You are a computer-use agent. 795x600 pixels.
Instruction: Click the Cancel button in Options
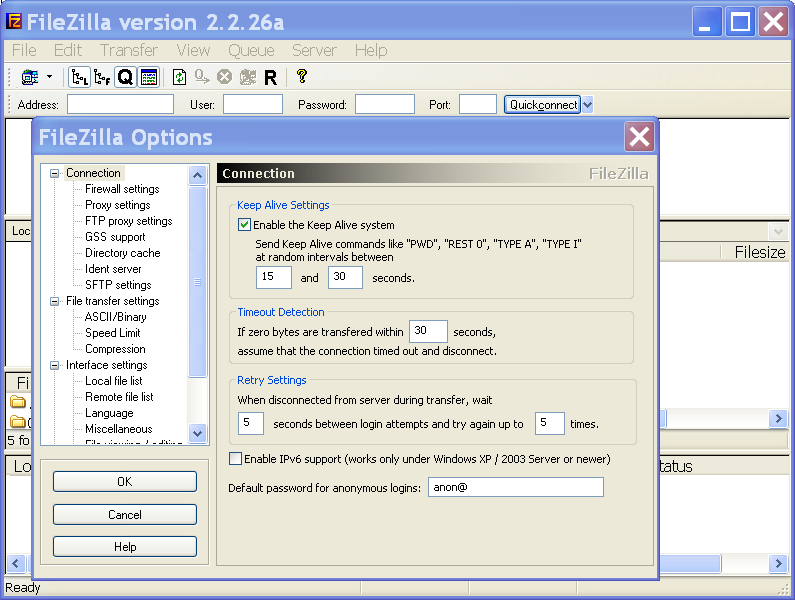[125, 514]
